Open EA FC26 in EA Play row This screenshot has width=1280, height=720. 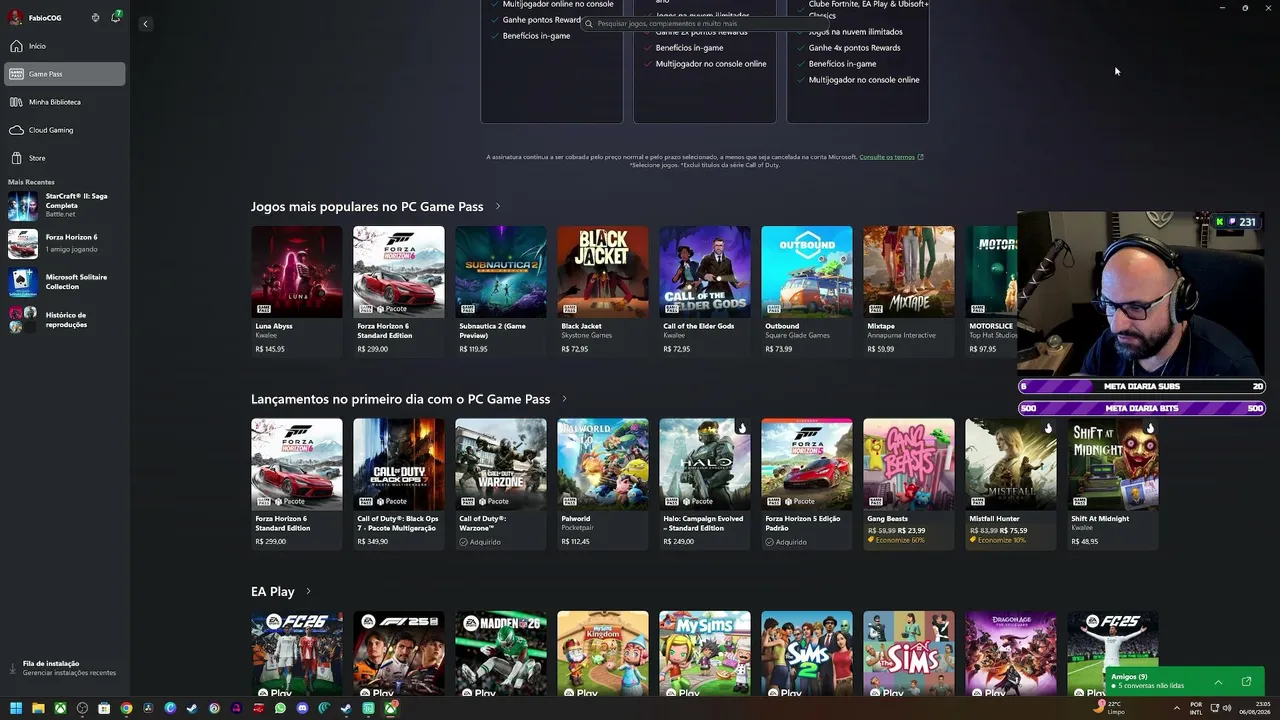pos(297,653)
